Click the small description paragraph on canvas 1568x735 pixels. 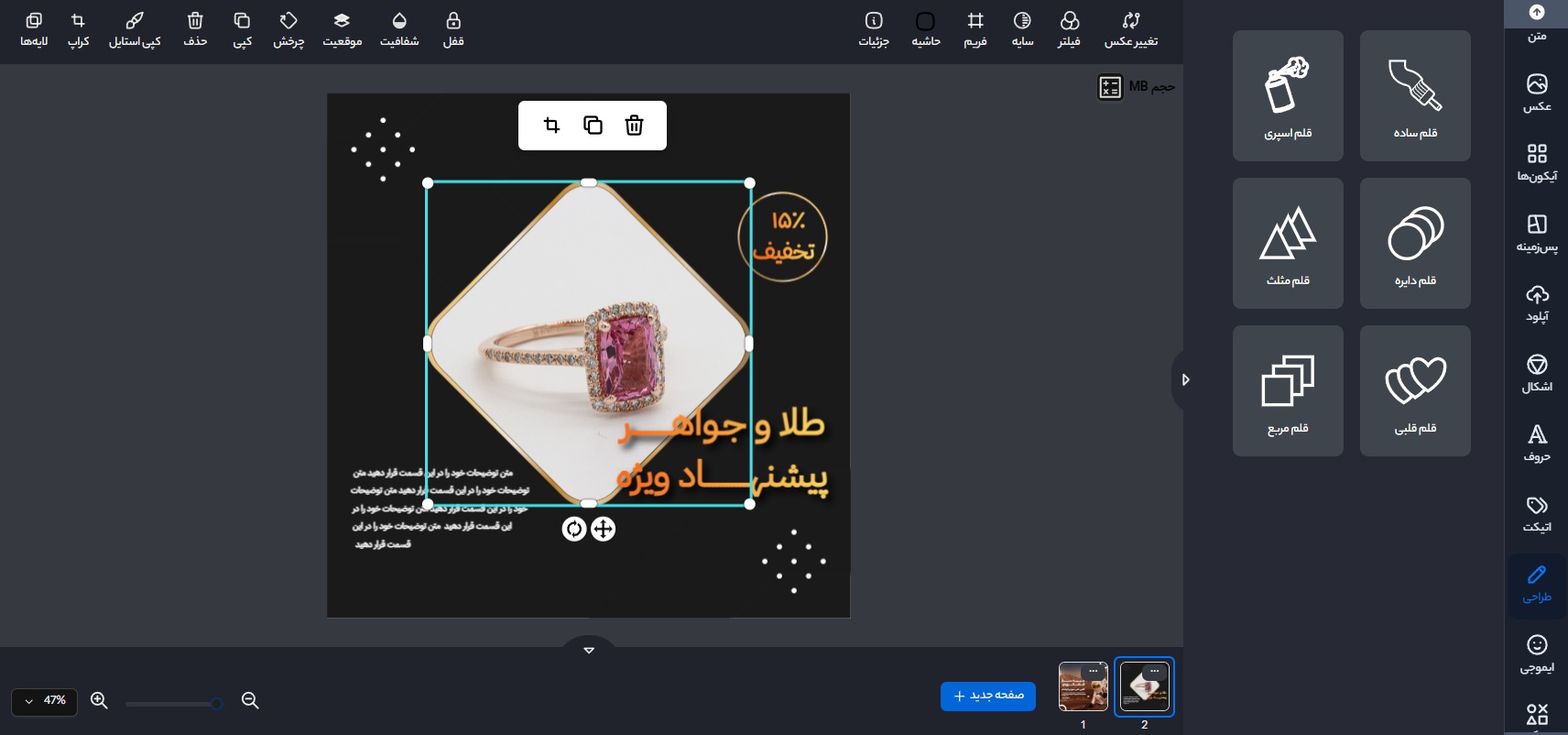pos(440,509)
